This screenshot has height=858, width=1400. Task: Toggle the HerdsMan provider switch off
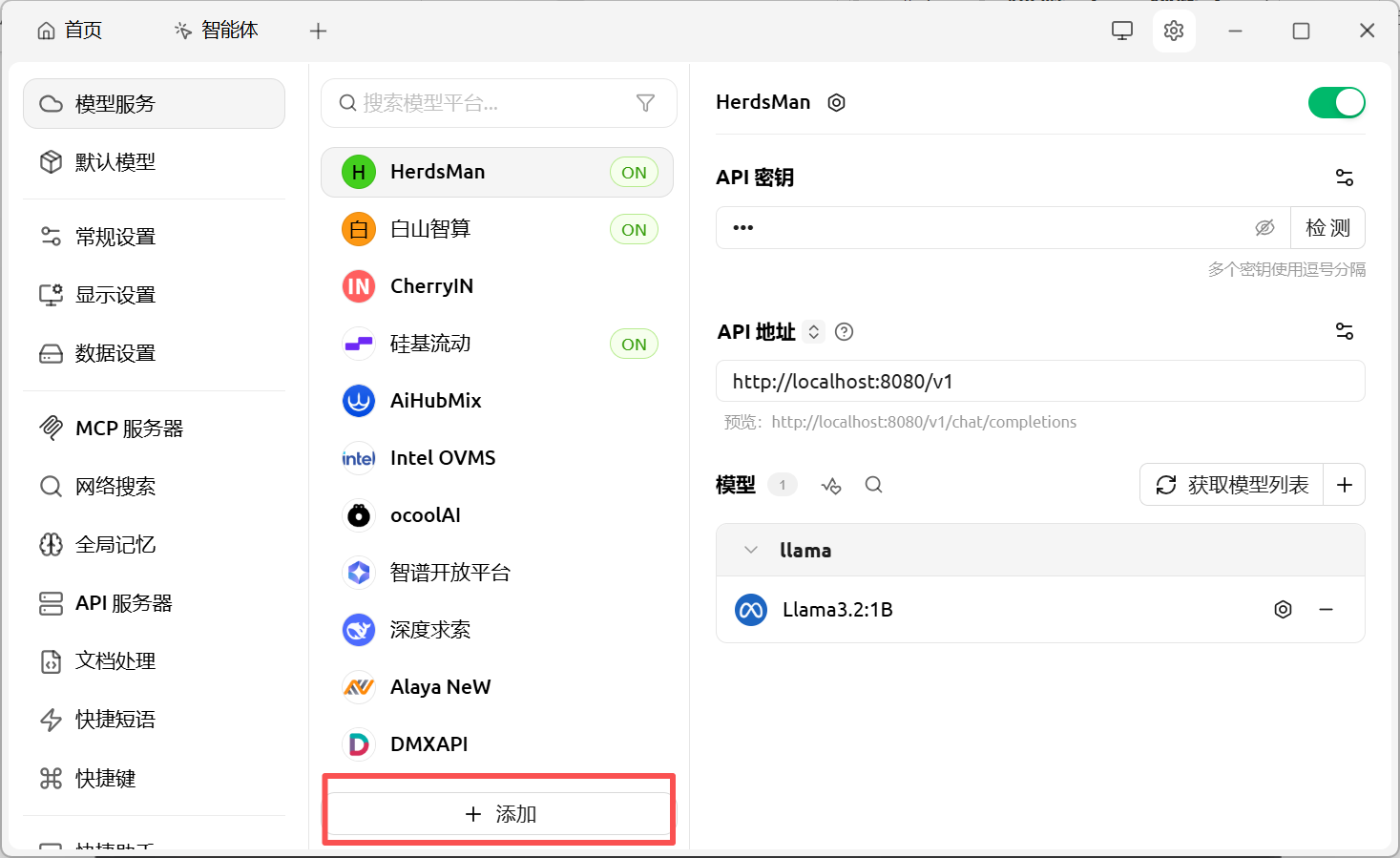pos(1336,102)
